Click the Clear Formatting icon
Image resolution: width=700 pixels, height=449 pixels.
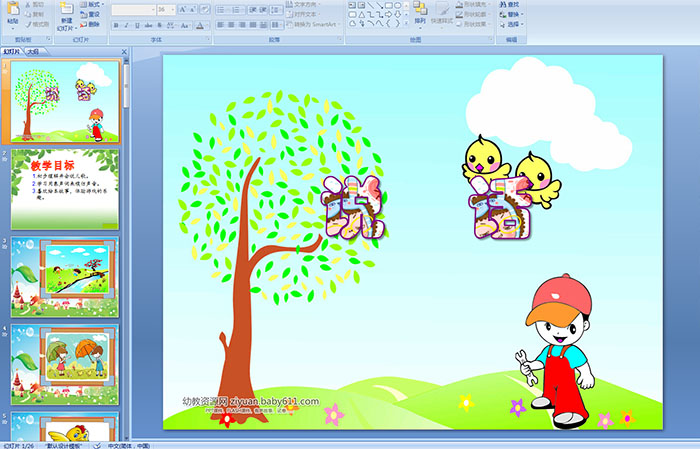[x=205, y=9]
